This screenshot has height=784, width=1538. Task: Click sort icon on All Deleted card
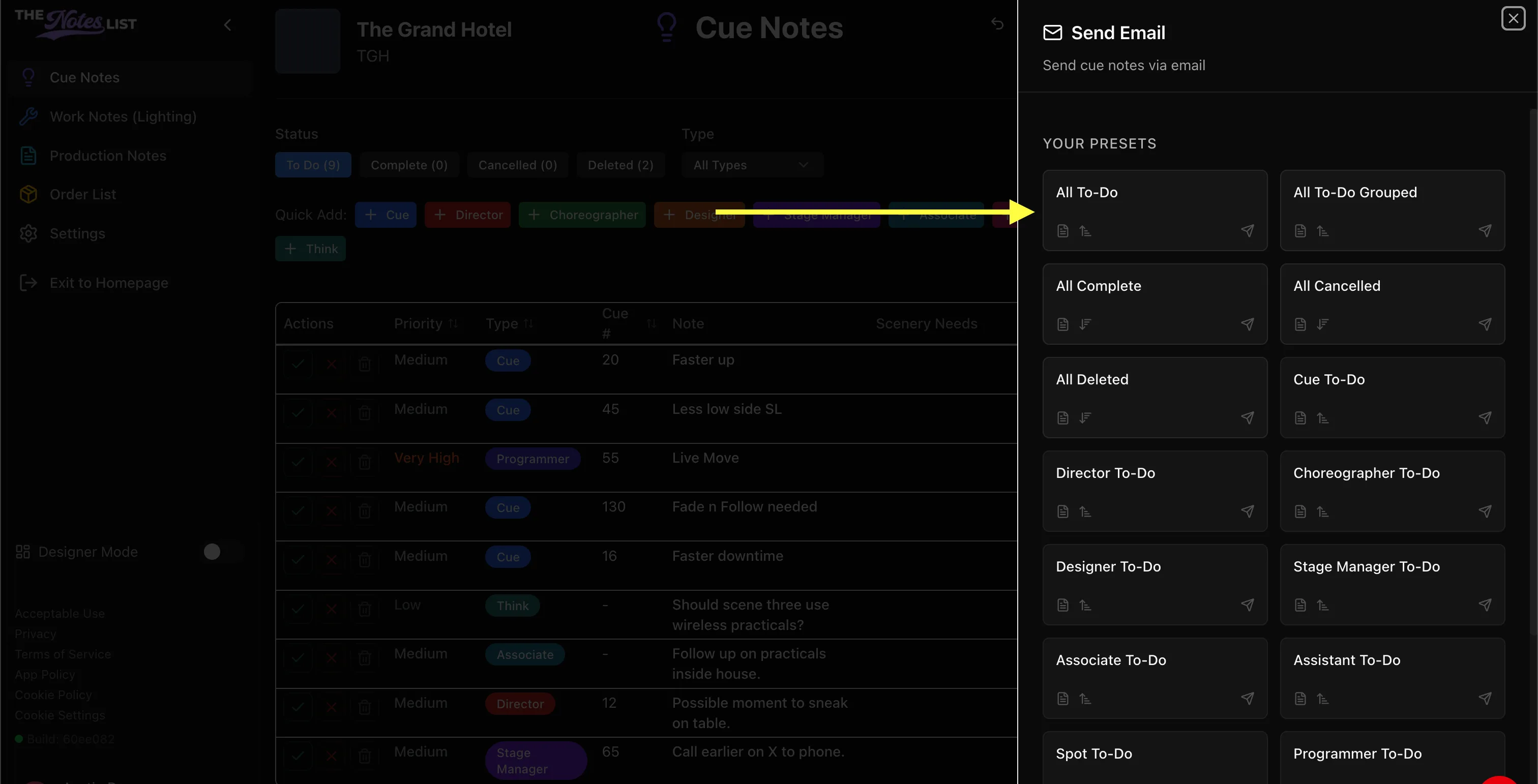click(x=1085, y=418)
